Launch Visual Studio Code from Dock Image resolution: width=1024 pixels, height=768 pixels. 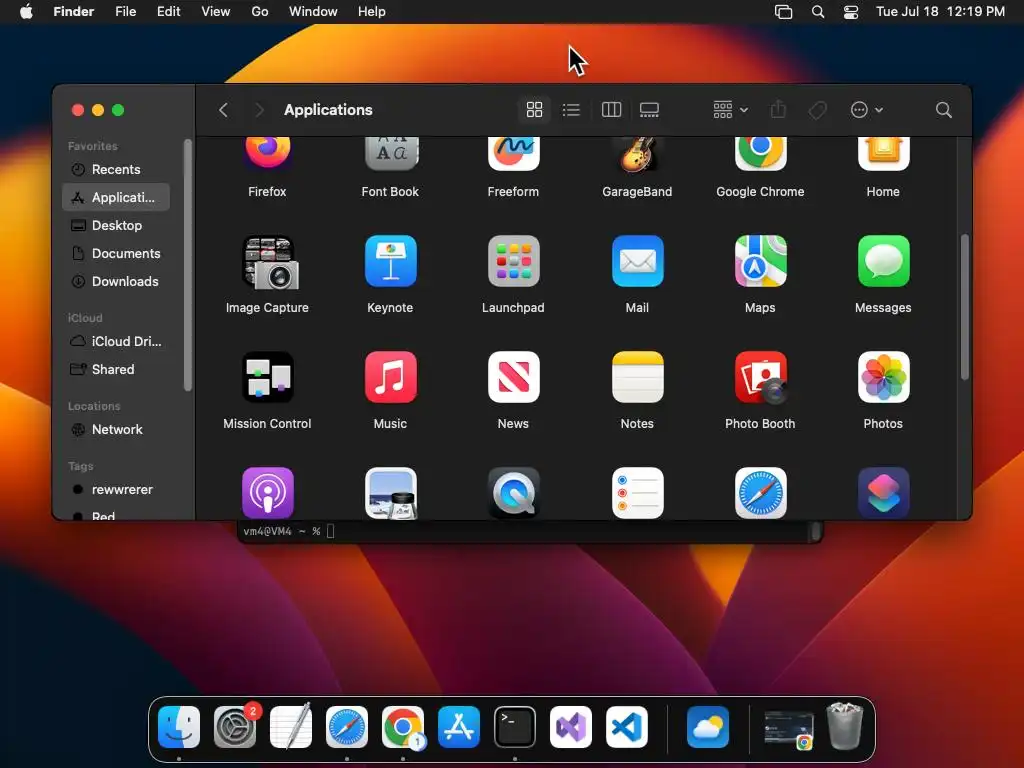click(627, 727)
